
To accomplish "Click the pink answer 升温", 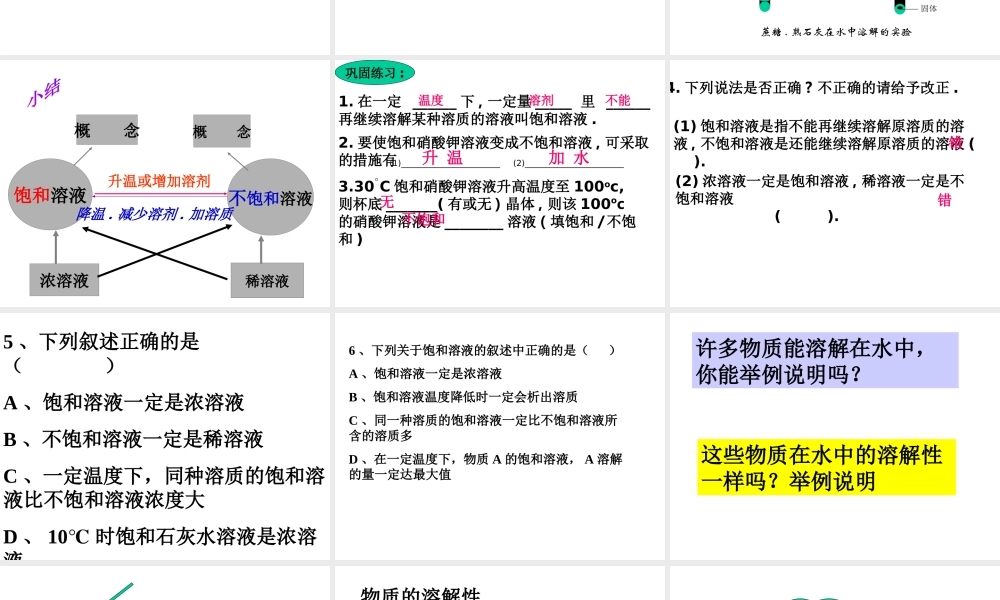I will click(x=441, y=157).
